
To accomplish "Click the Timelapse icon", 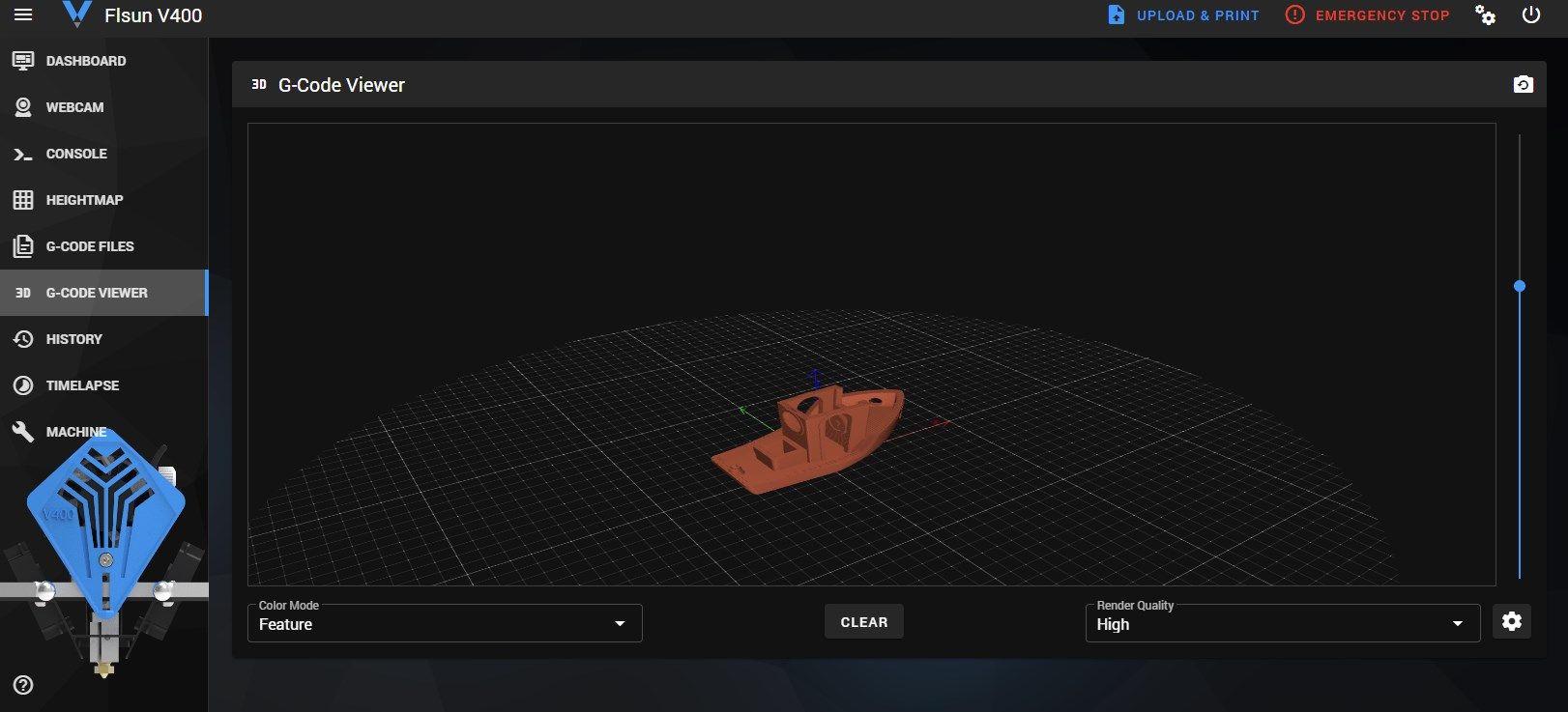I will click(23, 385).
